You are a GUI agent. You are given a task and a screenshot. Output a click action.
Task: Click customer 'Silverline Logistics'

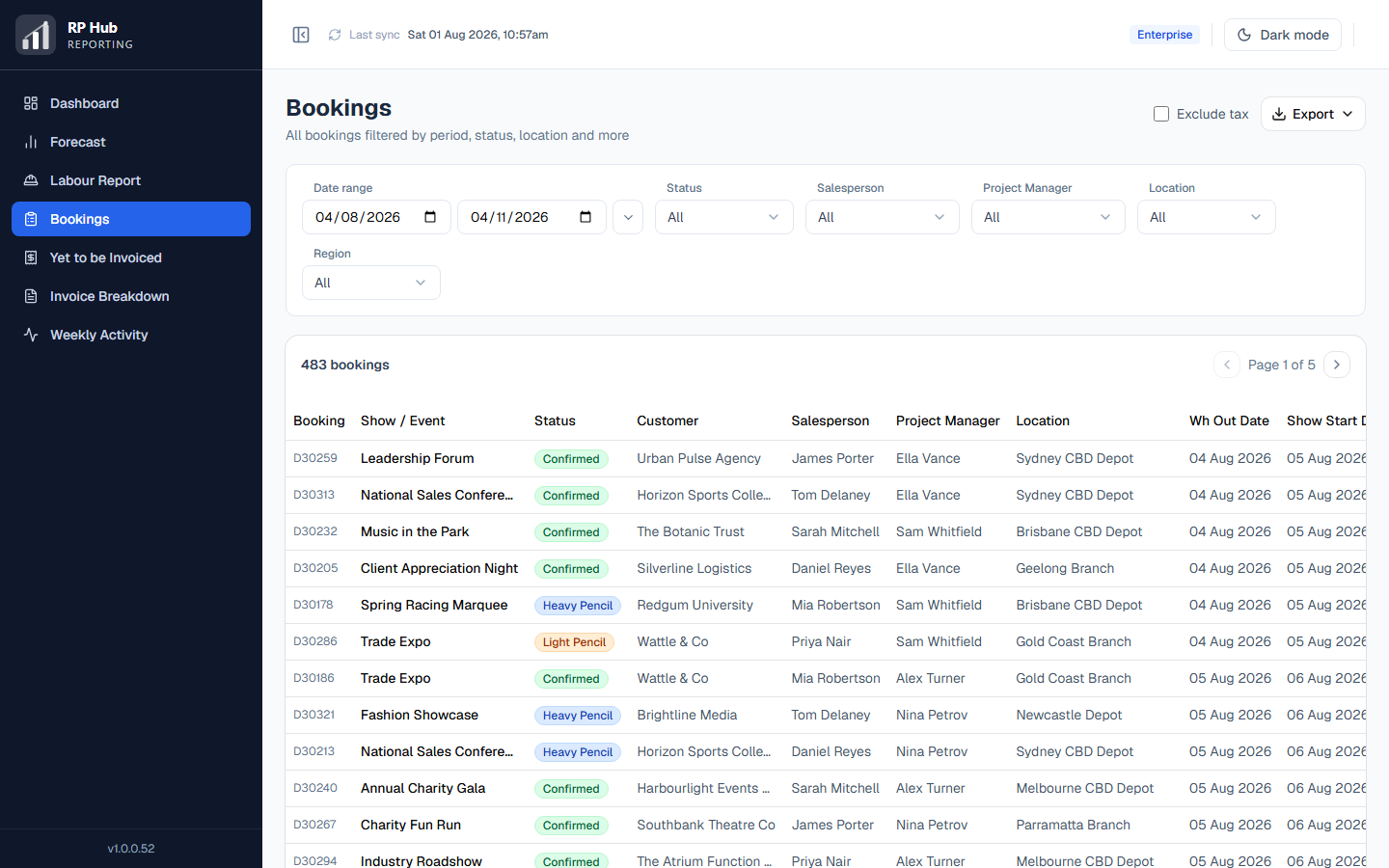(694, 568)
